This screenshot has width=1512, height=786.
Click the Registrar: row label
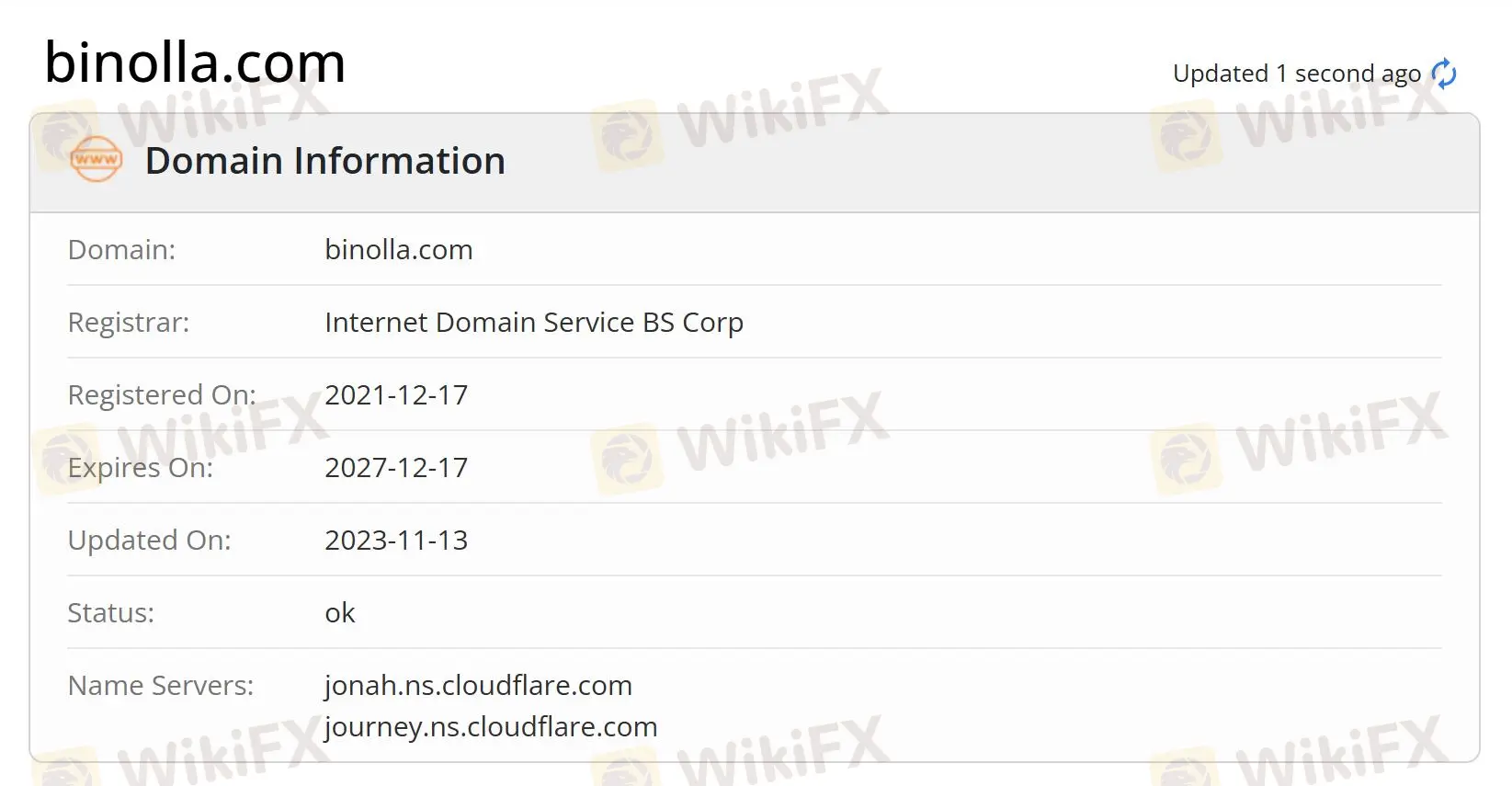(129, 323)
